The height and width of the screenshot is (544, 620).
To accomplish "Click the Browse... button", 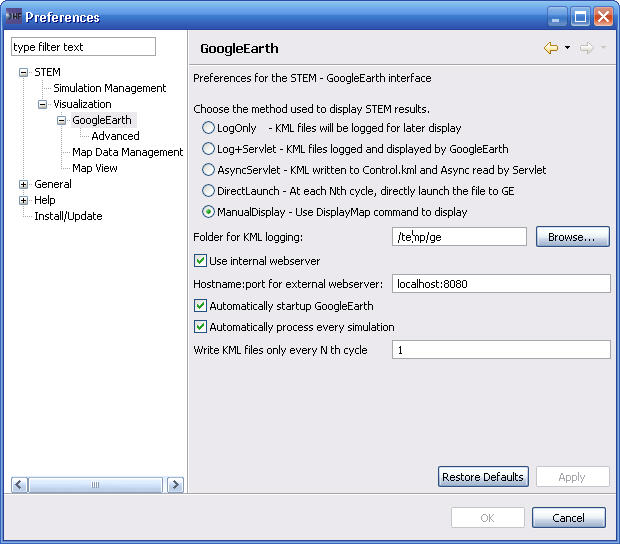I will [572, 237].
